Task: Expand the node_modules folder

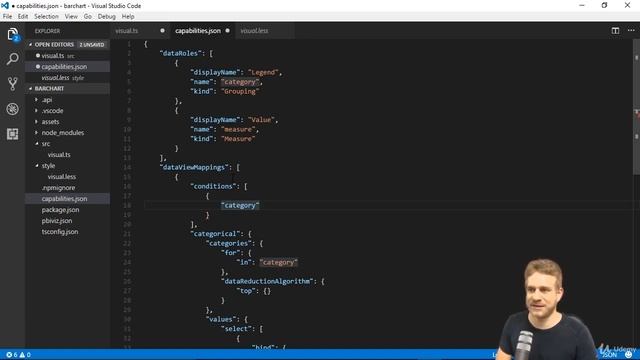Action: (x=62, y=133)
